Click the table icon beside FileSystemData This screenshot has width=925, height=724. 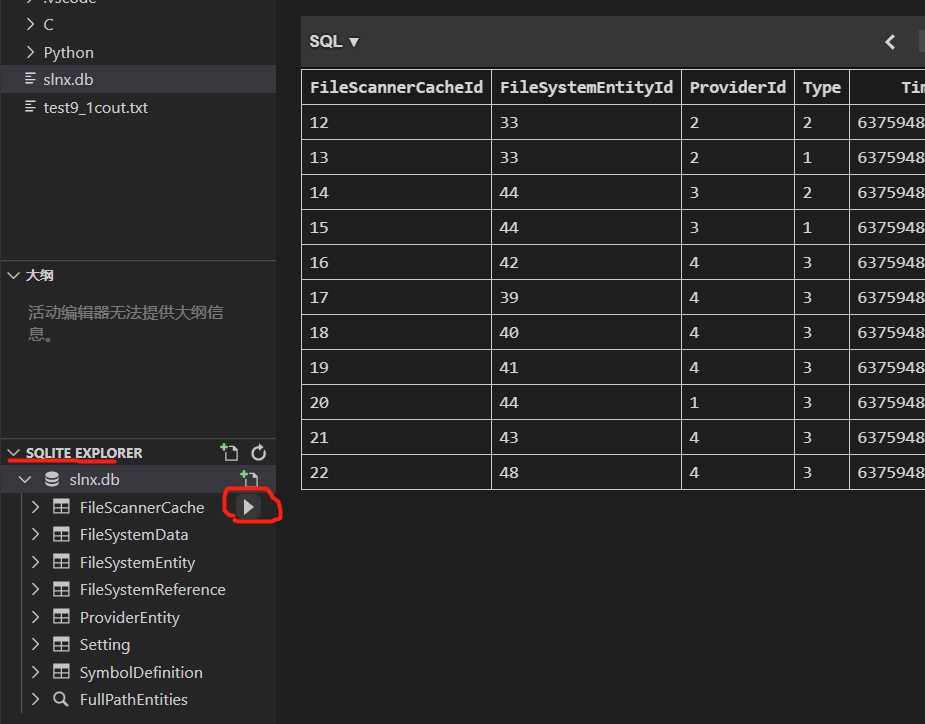[x=61, y=535]
